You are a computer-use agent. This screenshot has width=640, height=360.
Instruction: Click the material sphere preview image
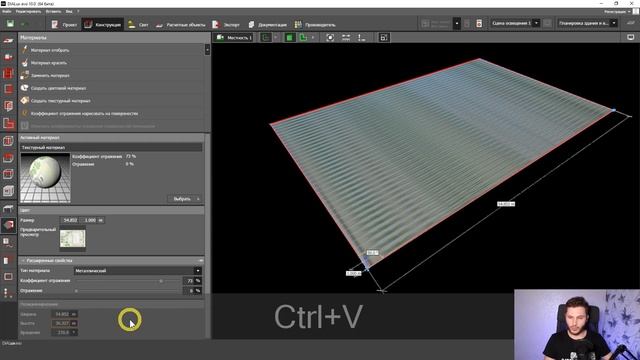[x=45, y=178]
